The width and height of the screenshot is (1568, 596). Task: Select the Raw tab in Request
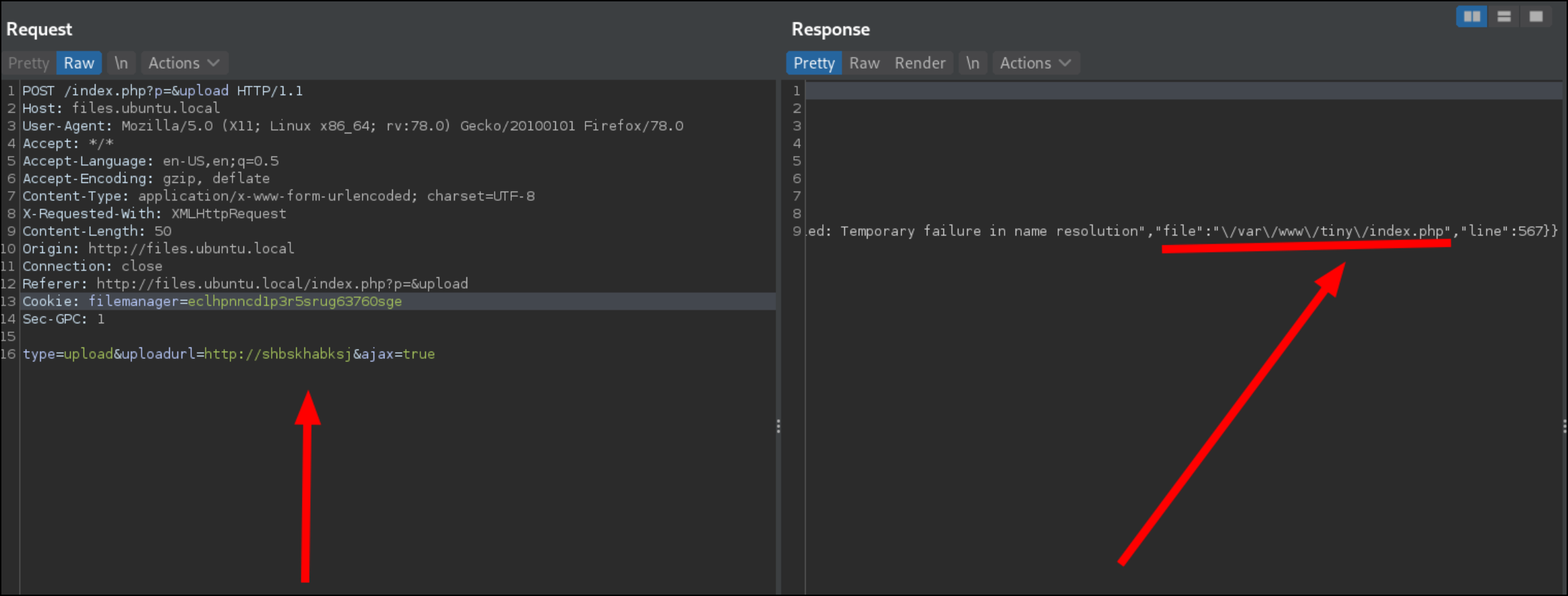point(79,63)
